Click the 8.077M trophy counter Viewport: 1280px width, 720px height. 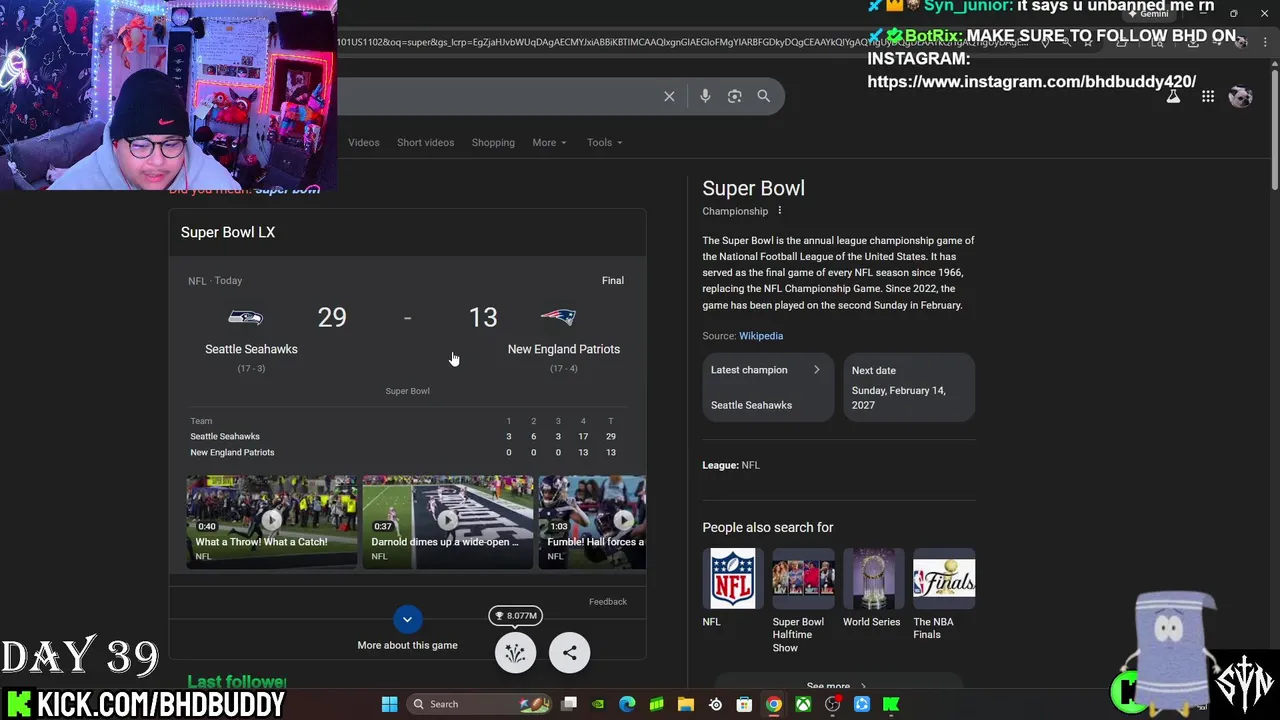coord(516,616)
